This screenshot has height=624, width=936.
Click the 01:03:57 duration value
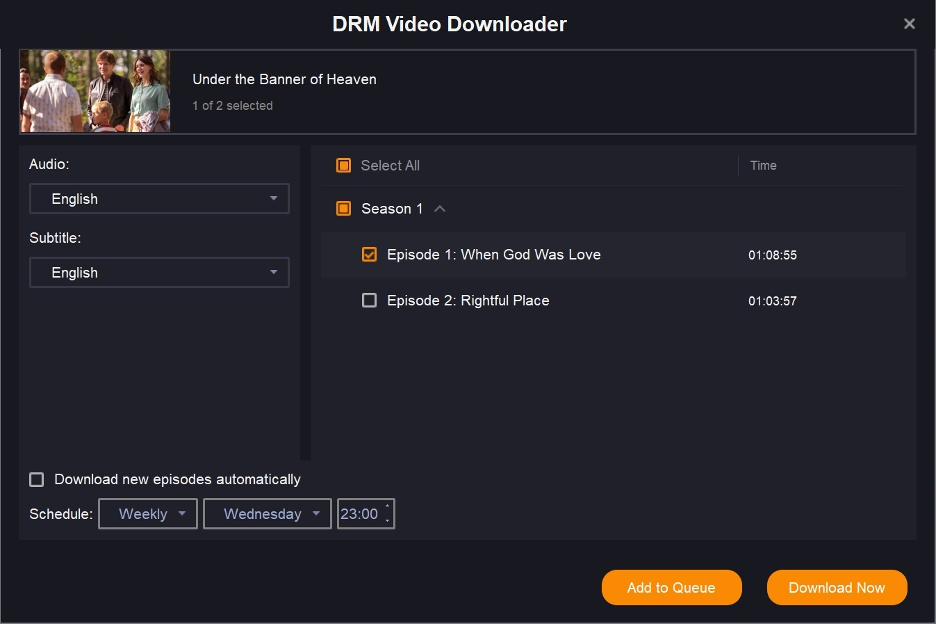tap(772, 302)
